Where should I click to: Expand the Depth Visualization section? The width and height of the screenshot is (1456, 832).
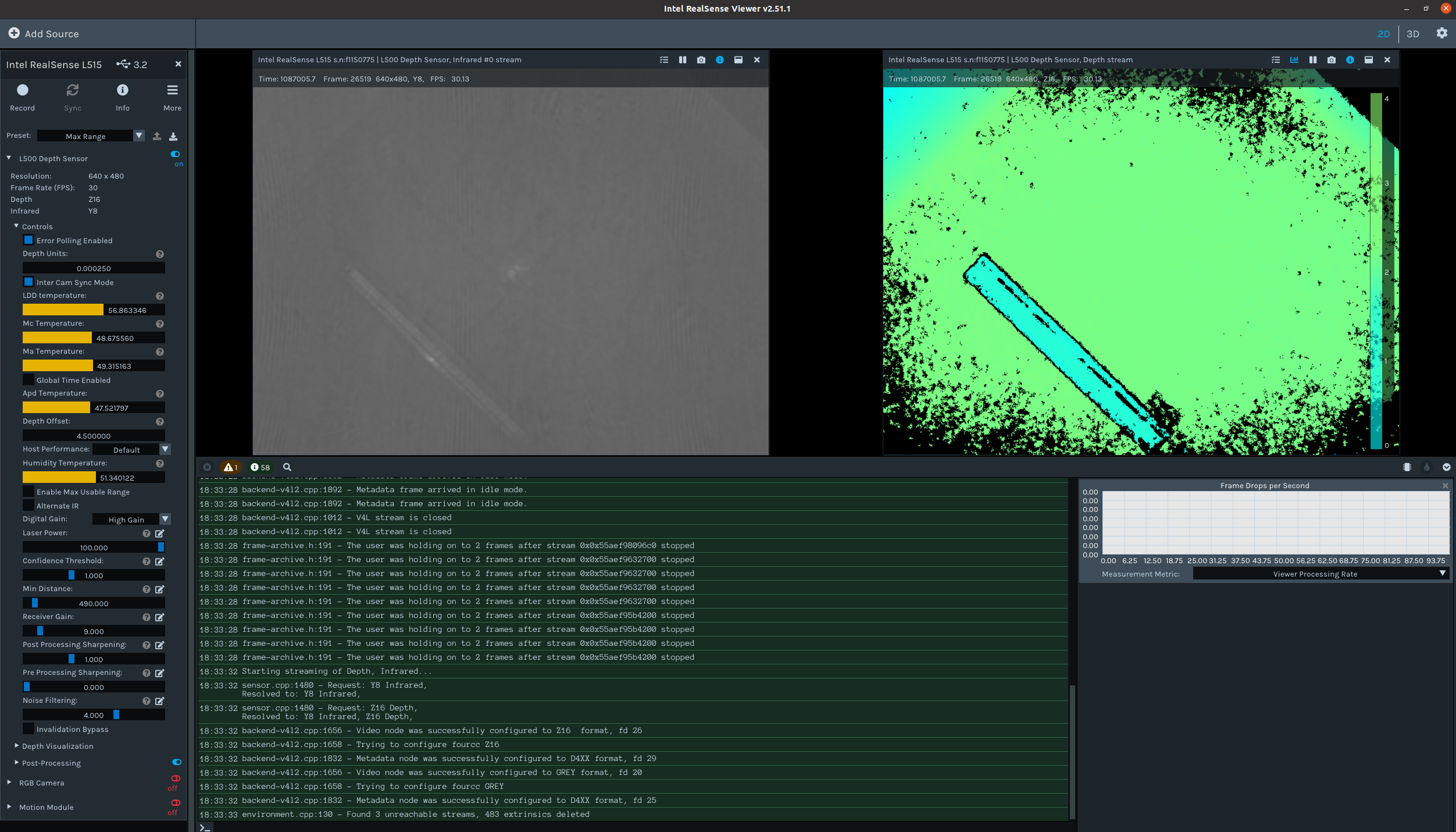point(16,746)
